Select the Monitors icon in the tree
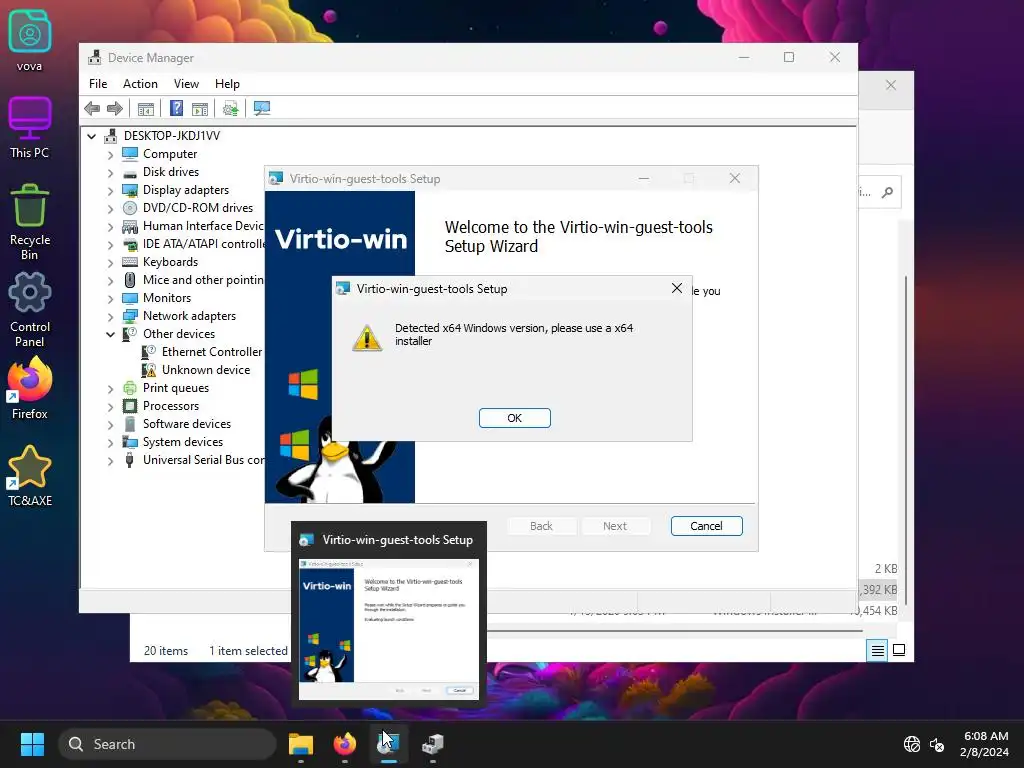 click(x=130, y=298)
